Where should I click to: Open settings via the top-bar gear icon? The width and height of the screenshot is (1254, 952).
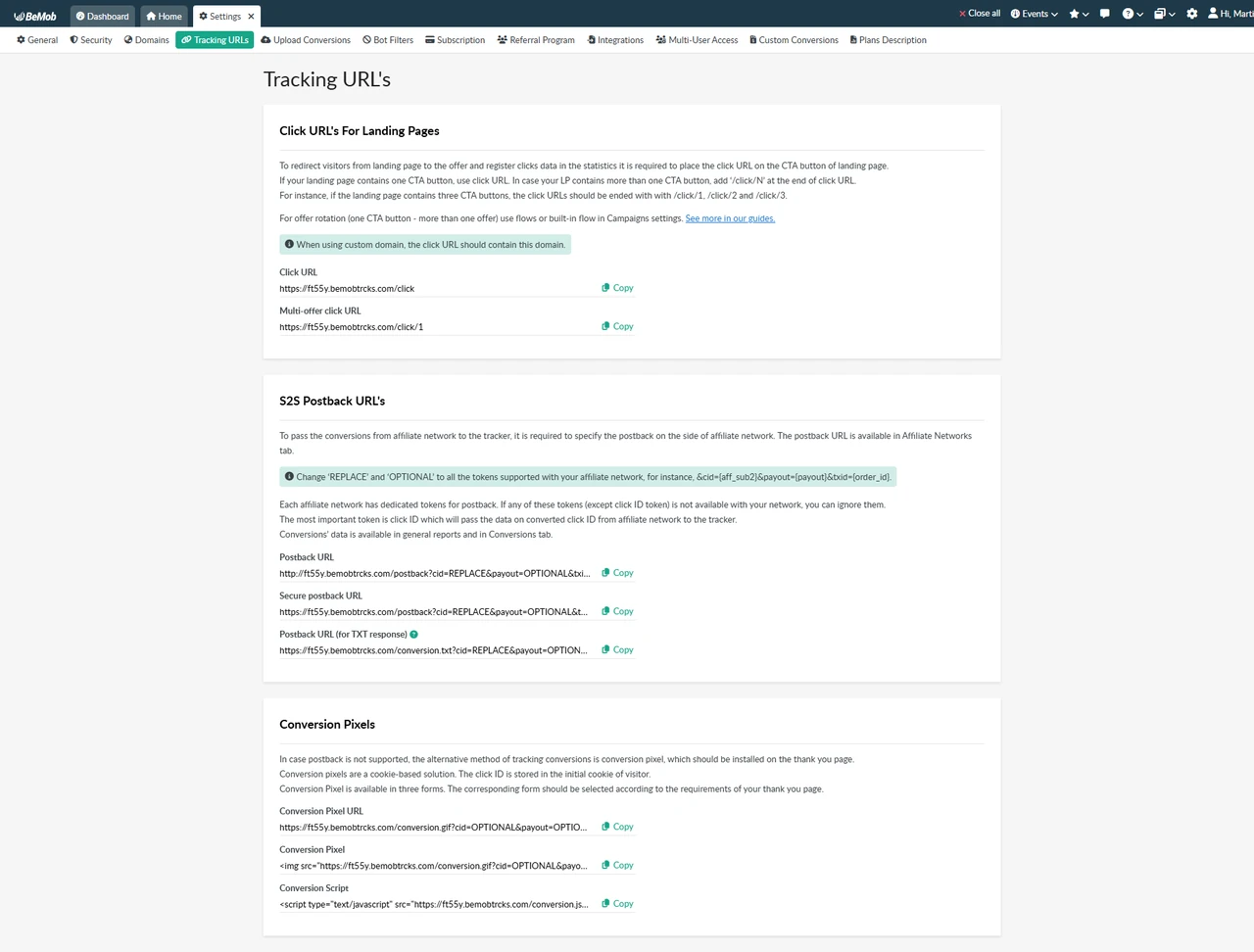(1192, 14)
